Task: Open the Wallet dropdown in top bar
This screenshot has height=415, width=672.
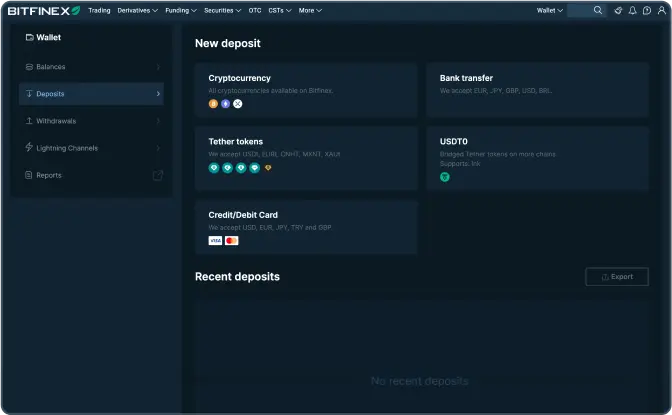Action: [549, 10]
